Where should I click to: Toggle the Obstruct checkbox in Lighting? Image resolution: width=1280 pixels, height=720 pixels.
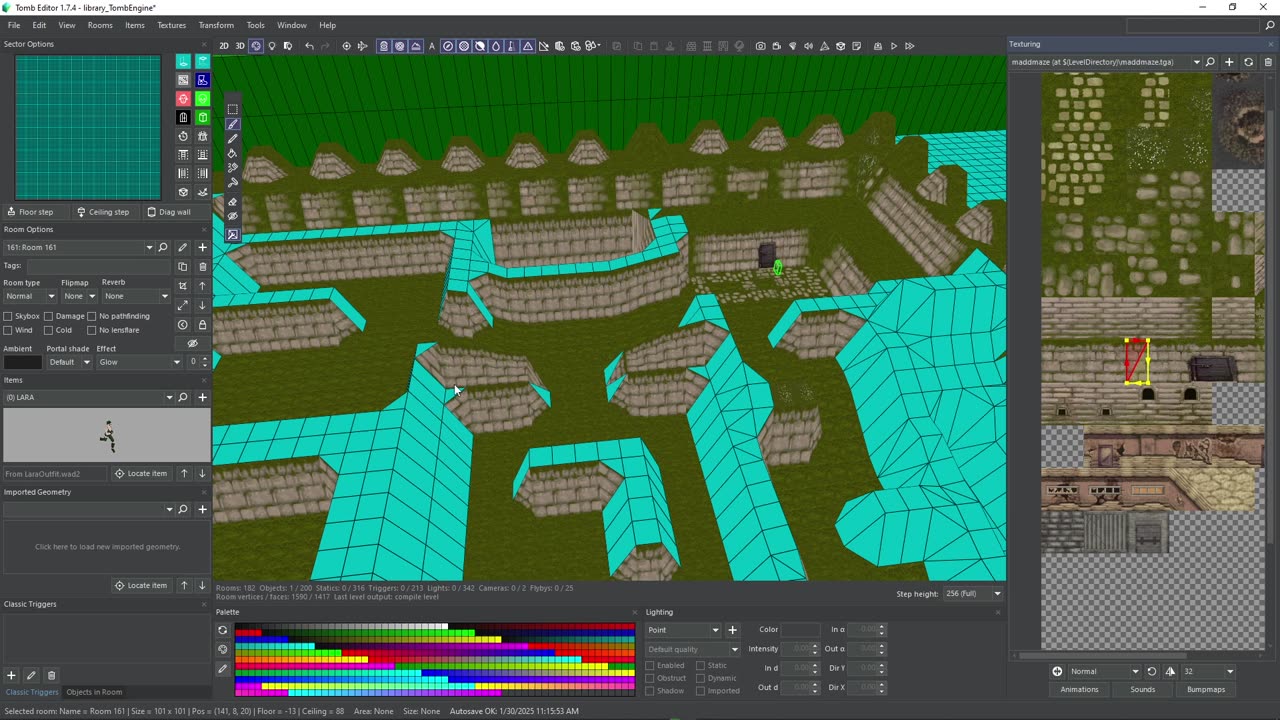click(x=650, y=678)
